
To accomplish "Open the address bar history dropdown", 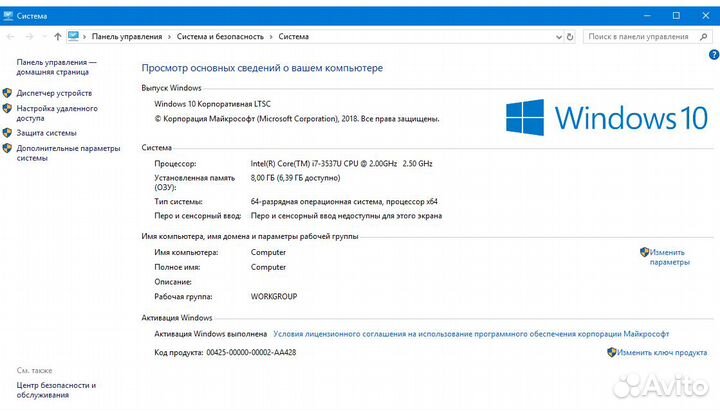I will 558,37.
